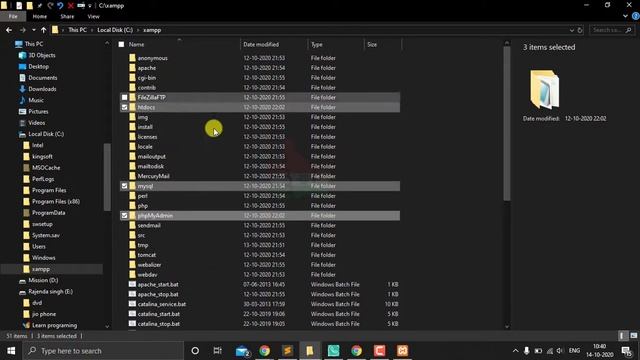Image resolution: width=640 pixels, height=360 pixels.
Task: Open Documents in the navigation pane
Action: [42, 78]
